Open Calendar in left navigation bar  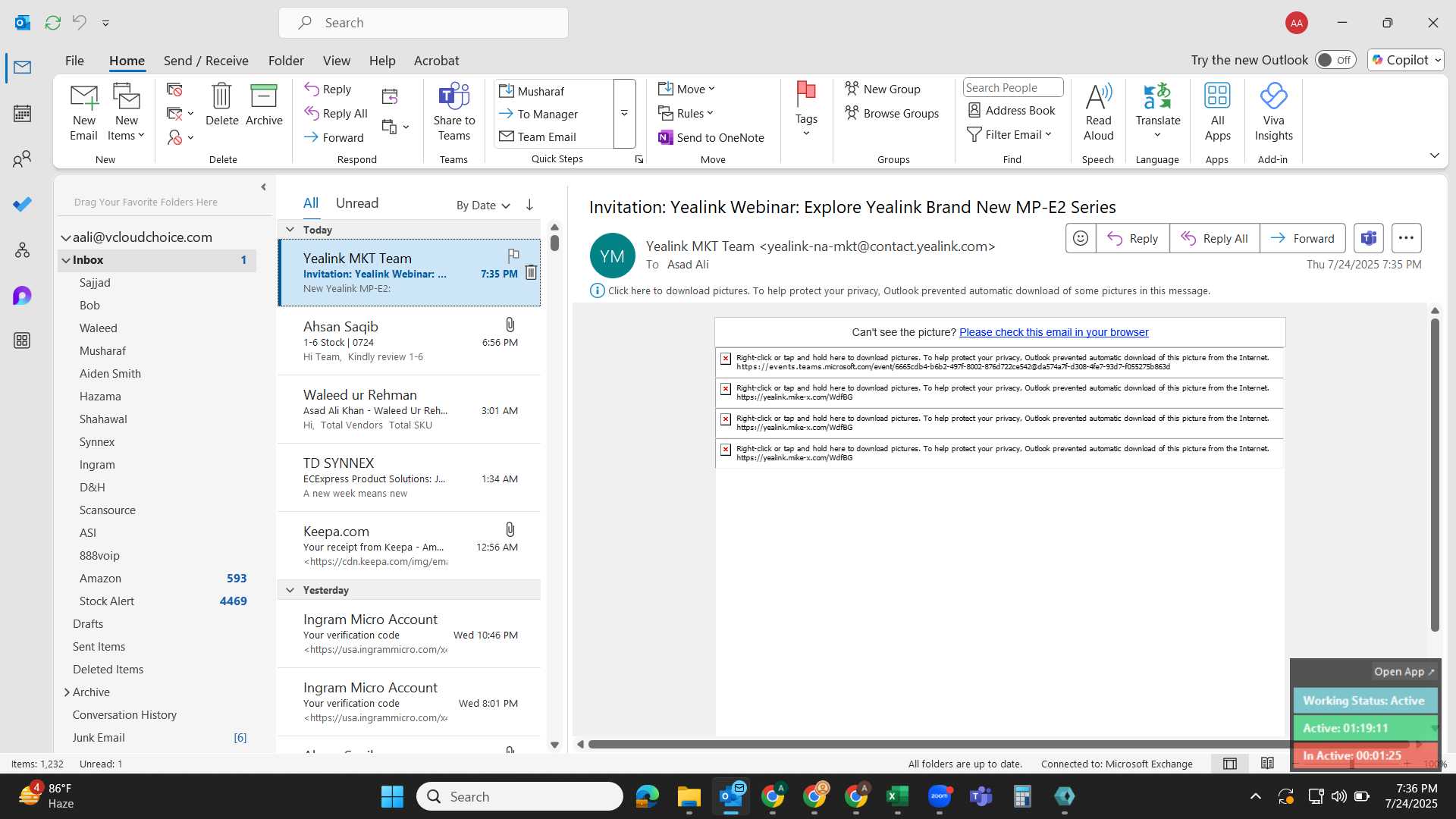coord(22,114)
